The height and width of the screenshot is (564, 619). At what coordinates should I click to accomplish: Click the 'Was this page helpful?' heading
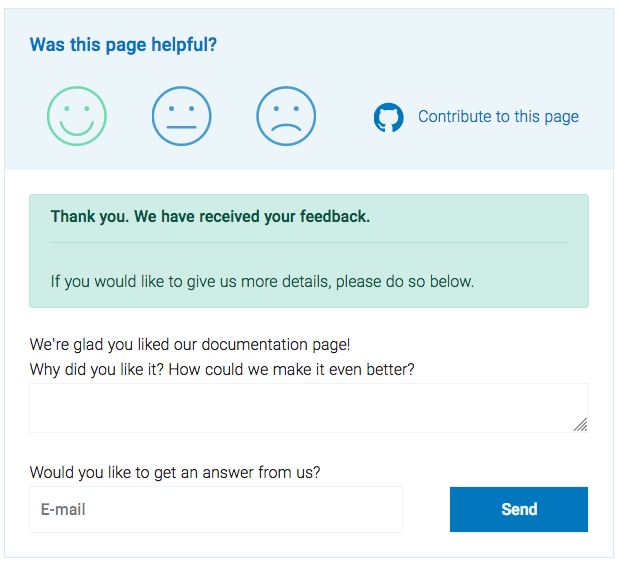click(x=123, y=44)
